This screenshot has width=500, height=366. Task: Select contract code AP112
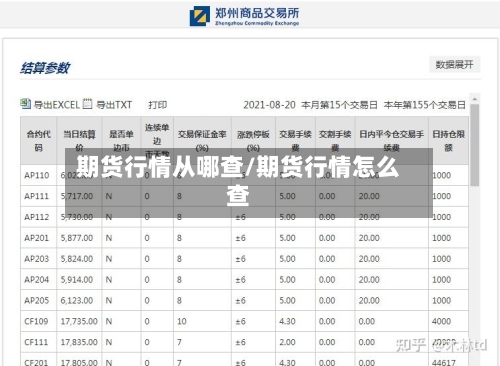37,217
